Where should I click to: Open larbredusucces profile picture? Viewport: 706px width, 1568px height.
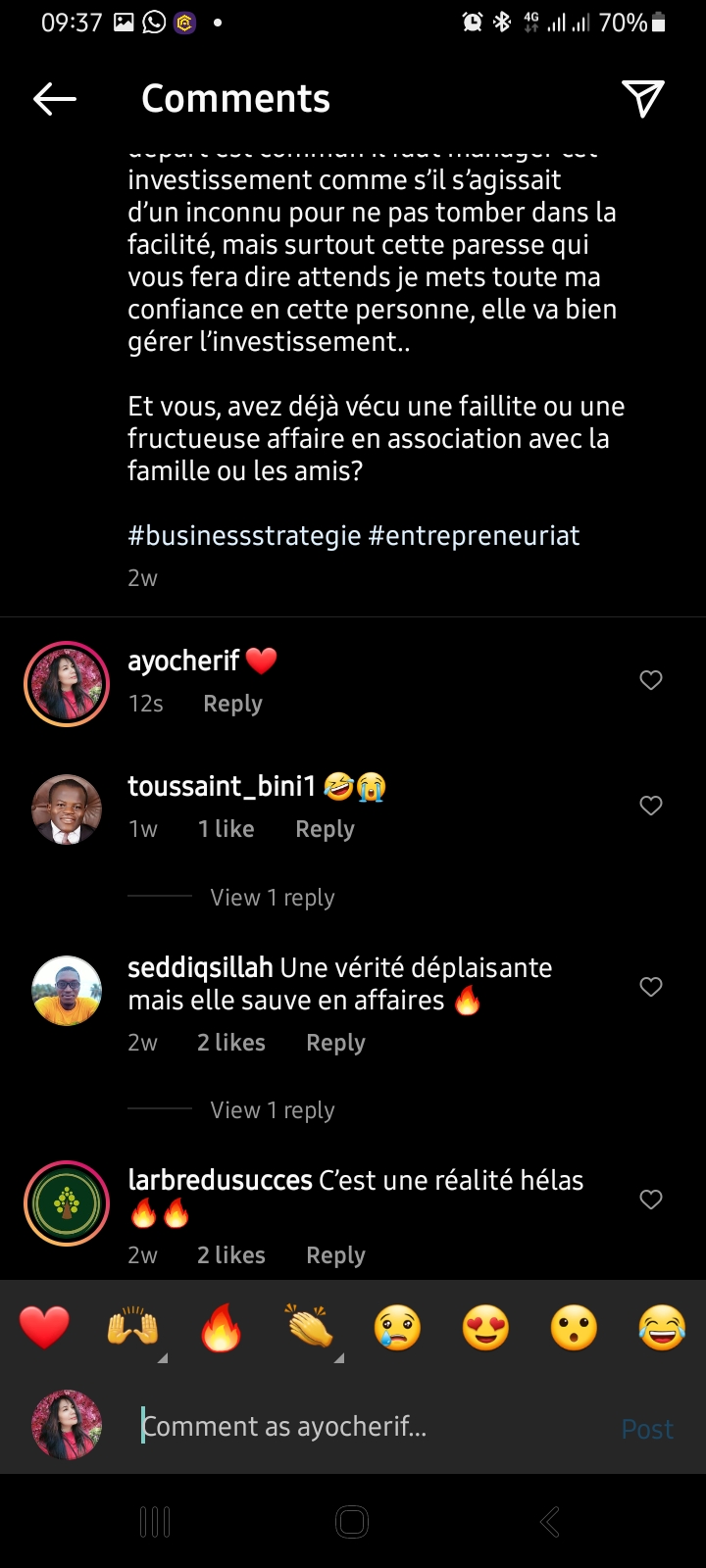click(67, 1203)
